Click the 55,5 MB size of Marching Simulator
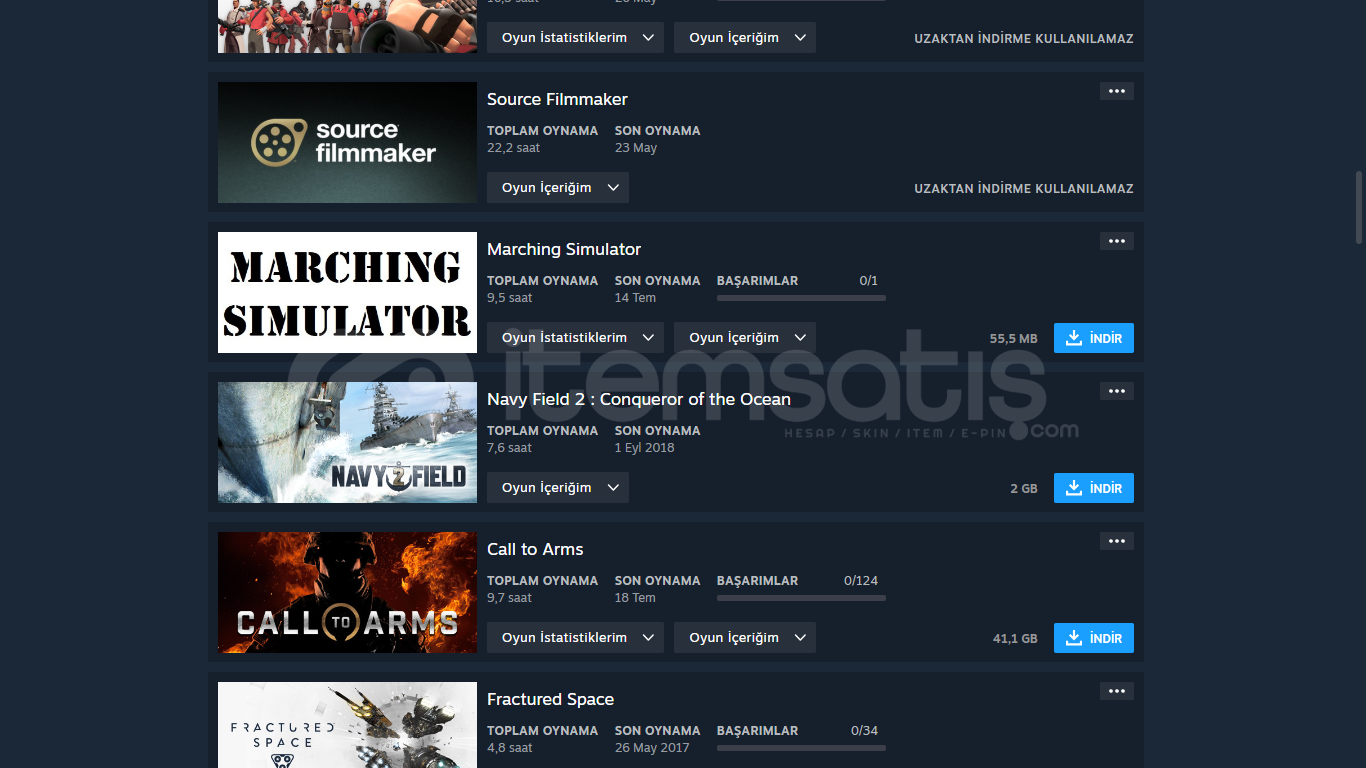 pyautogui.click(x=1013, y=339)
